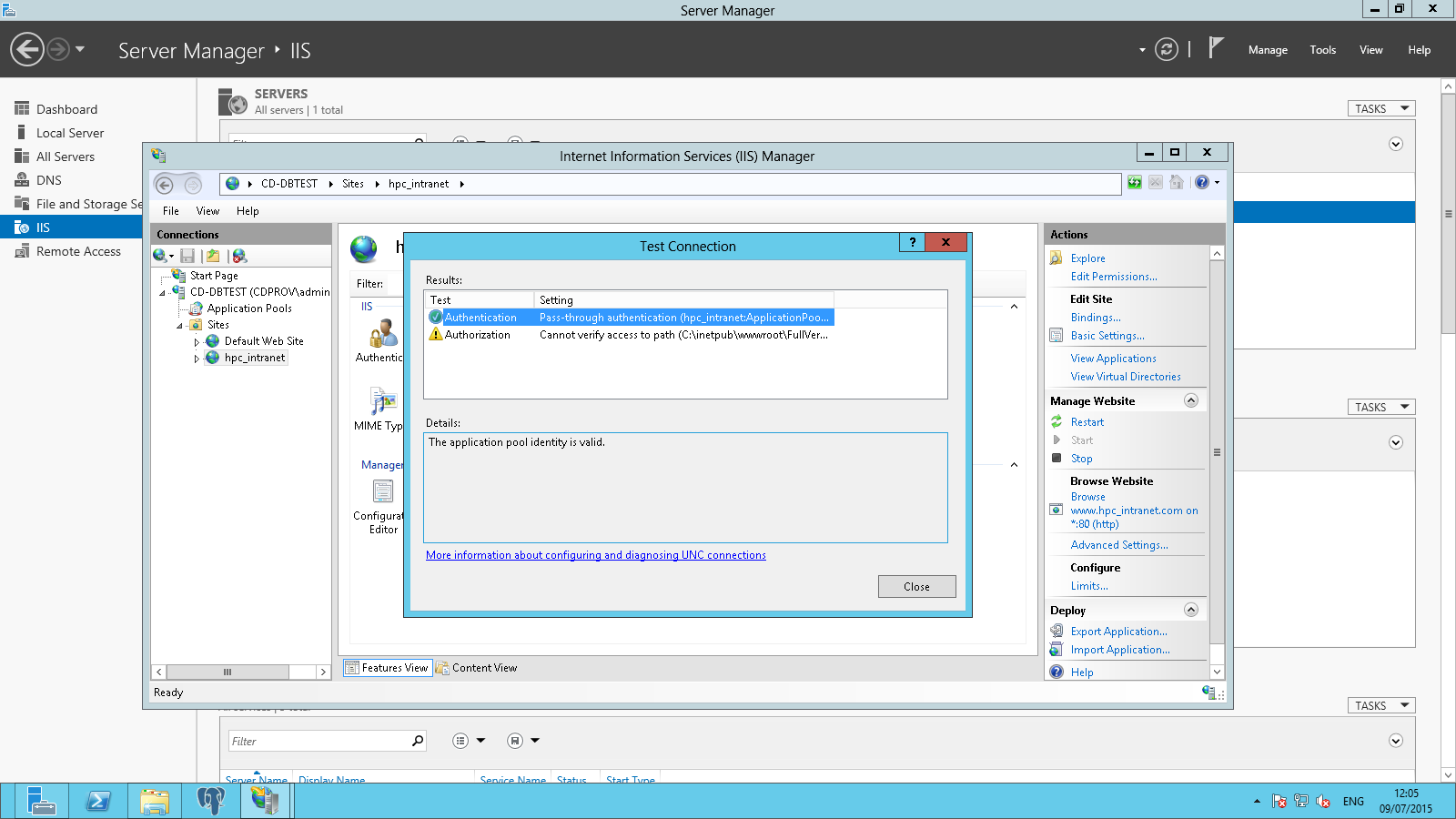Collapse the CD-DBTEST server tree node
This screenshot has width=1456, height=819.
pos(163,293)
